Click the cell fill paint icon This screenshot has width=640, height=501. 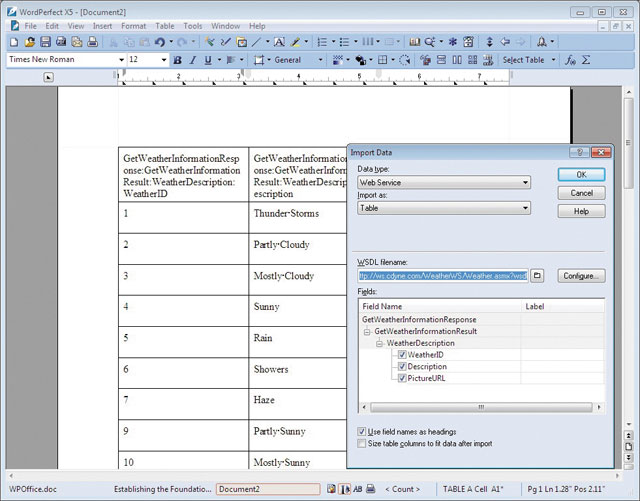360,60
